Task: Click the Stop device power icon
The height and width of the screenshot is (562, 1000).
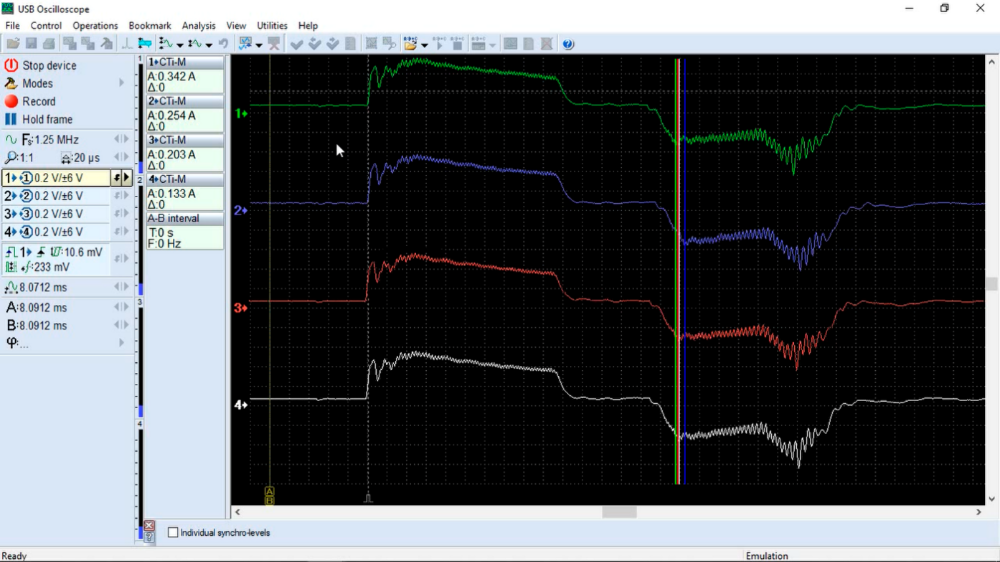Action: click(11, 65)
